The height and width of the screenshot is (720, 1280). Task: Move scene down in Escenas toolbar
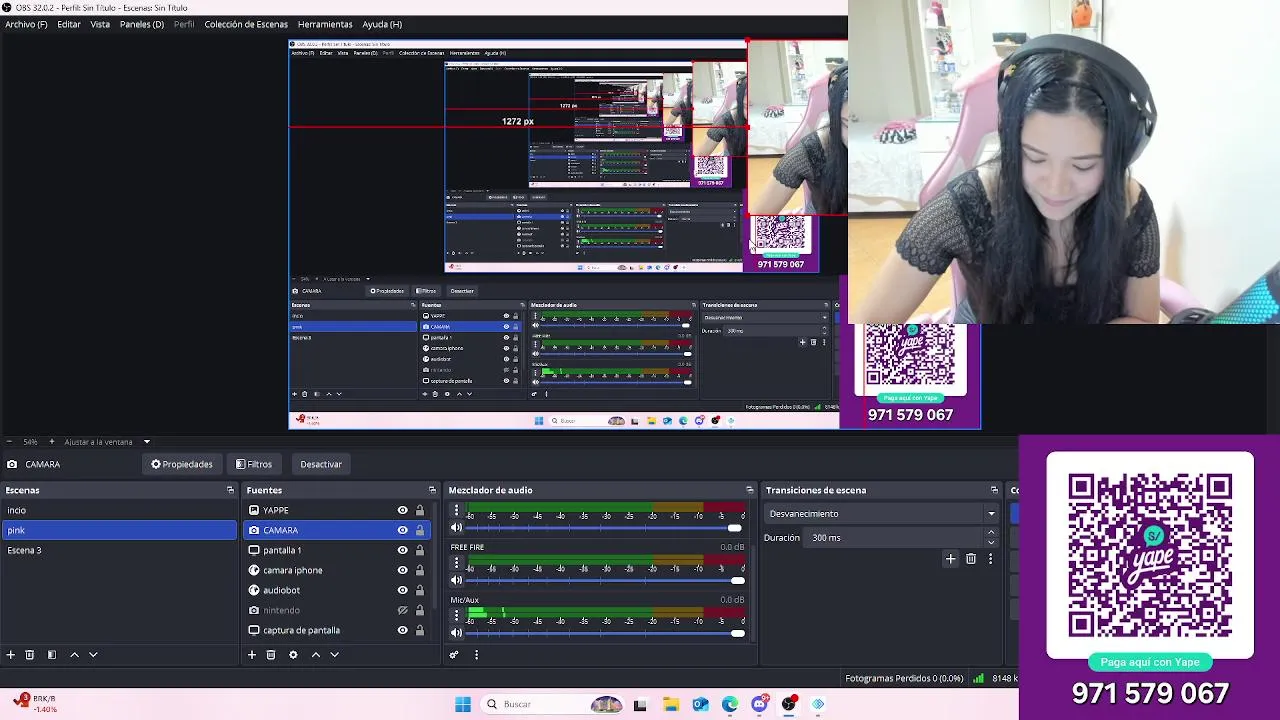coord(93,655)
